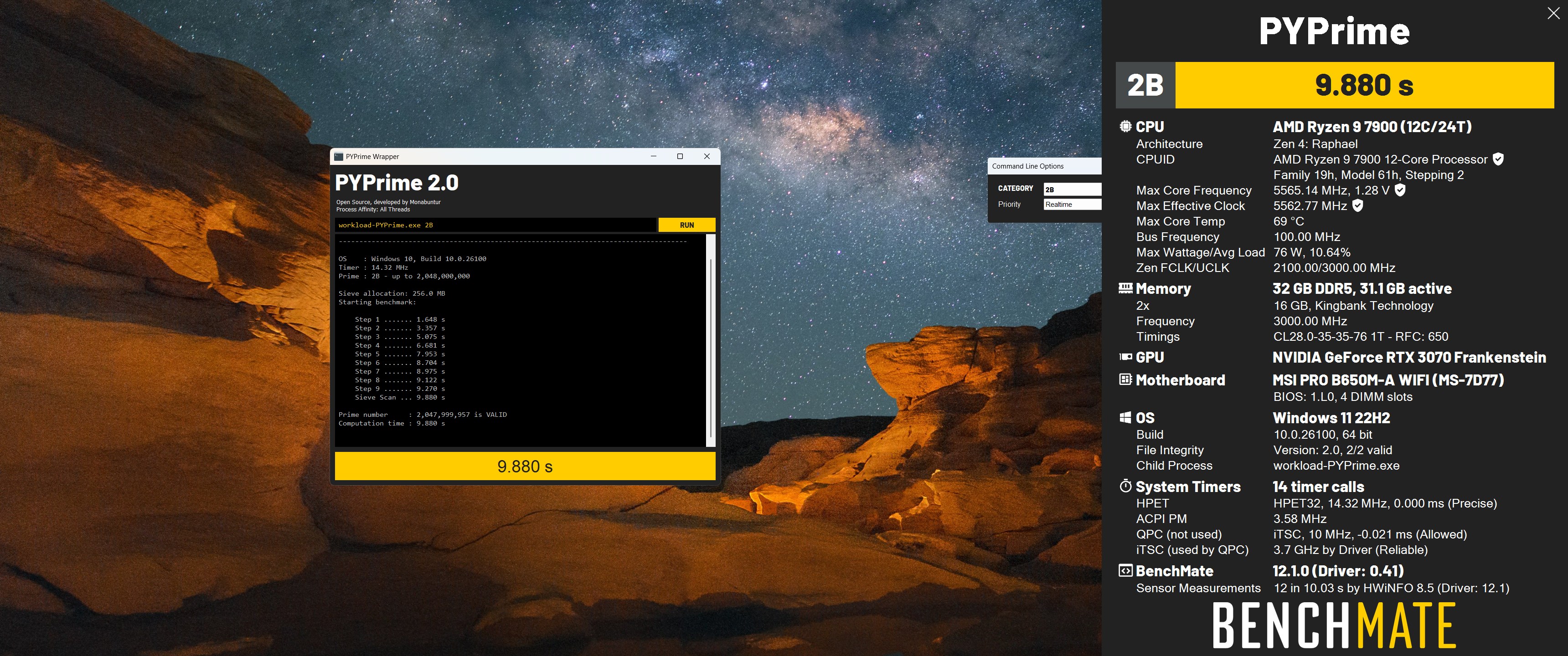Click the Zen 4: Raphael architecture value
Screen dimensions: 1568x656
pos(1315,143)
